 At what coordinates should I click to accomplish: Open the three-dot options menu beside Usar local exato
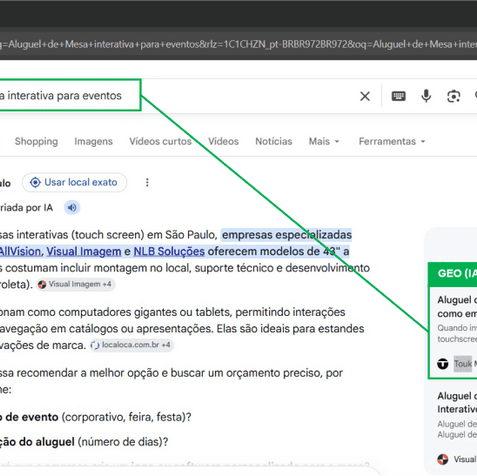click(x=147, y=182)
